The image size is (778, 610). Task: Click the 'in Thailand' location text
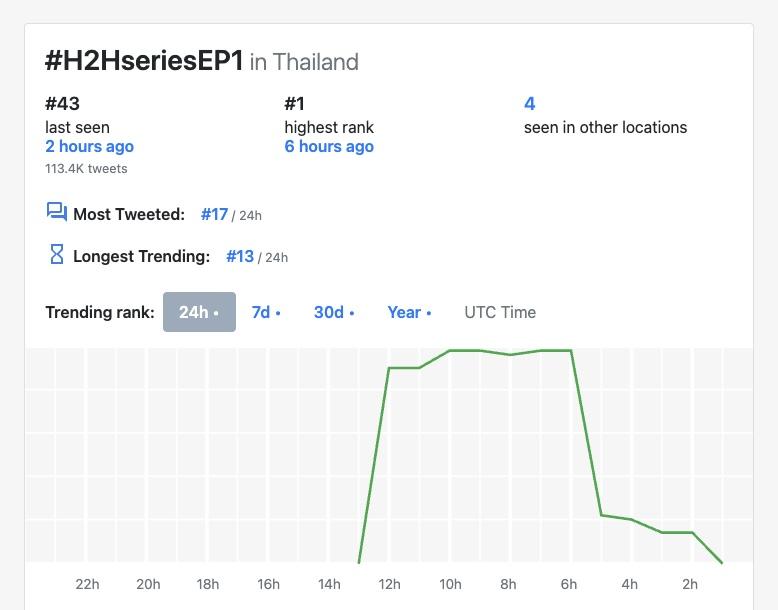(304, 62)
